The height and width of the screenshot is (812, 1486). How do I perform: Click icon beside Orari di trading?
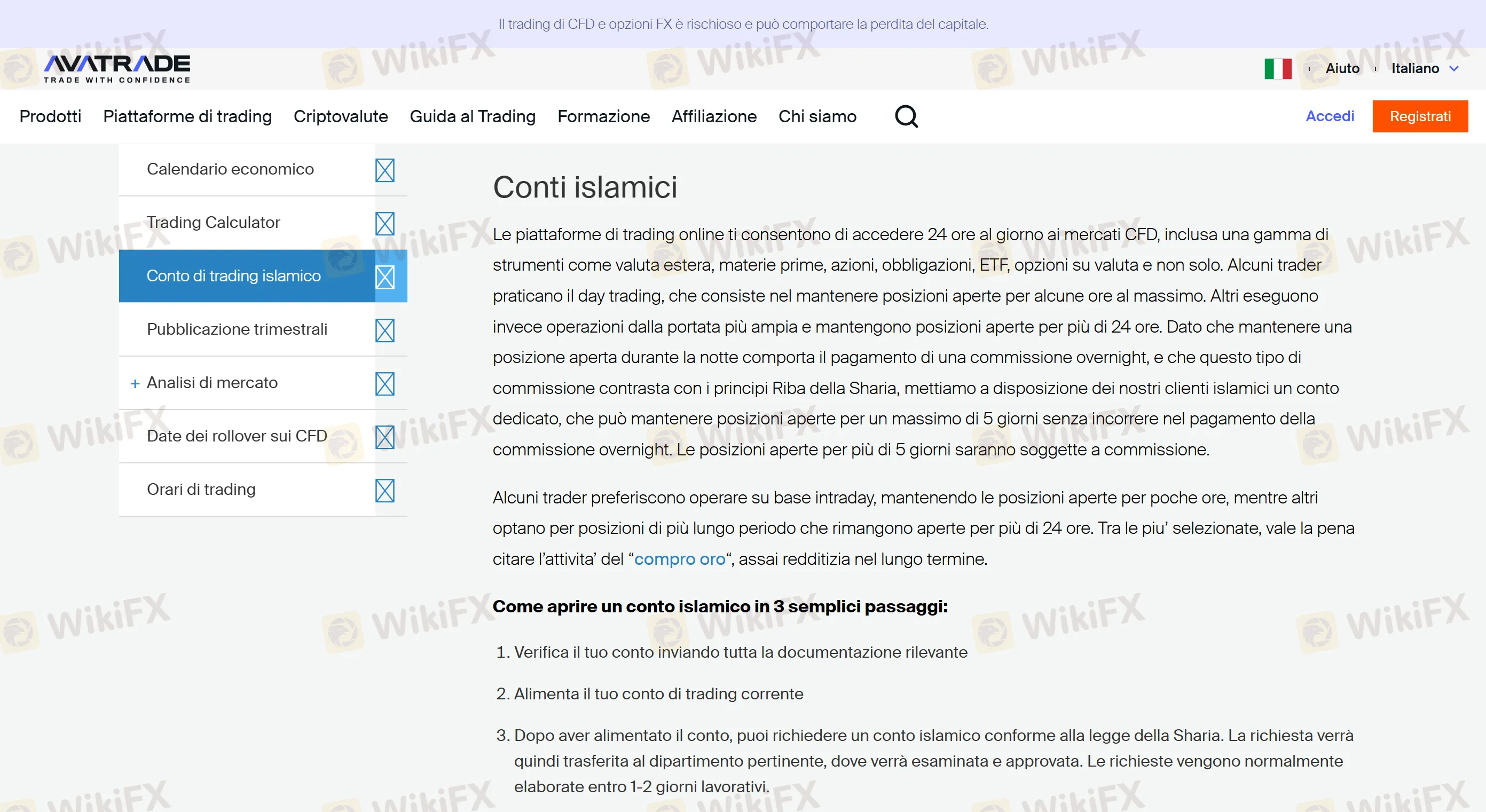coord(385,490)
